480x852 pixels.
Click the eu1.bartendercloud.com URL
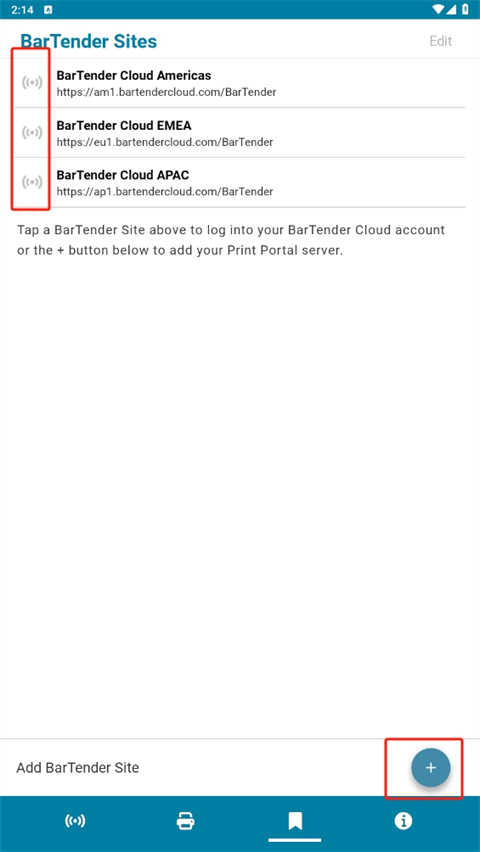(165, 142)
